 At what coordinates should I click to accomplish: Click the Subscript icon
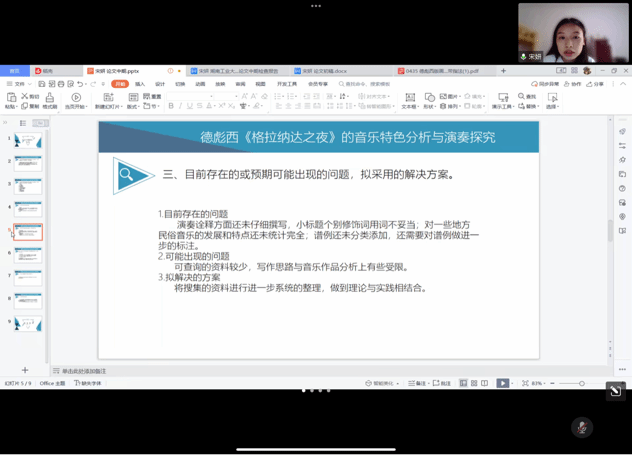[x=231, y=106]
